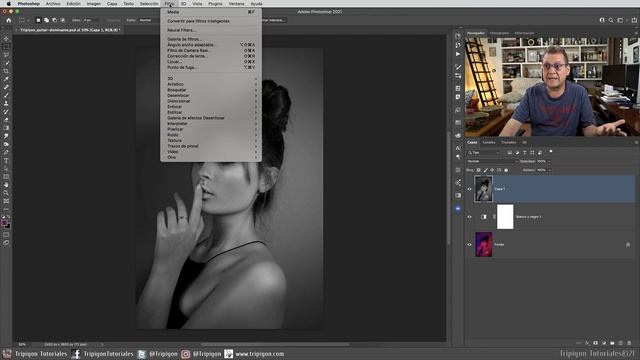
Task: Open the Apple menu
Action: pyautogui.click(x=9, y=4)
